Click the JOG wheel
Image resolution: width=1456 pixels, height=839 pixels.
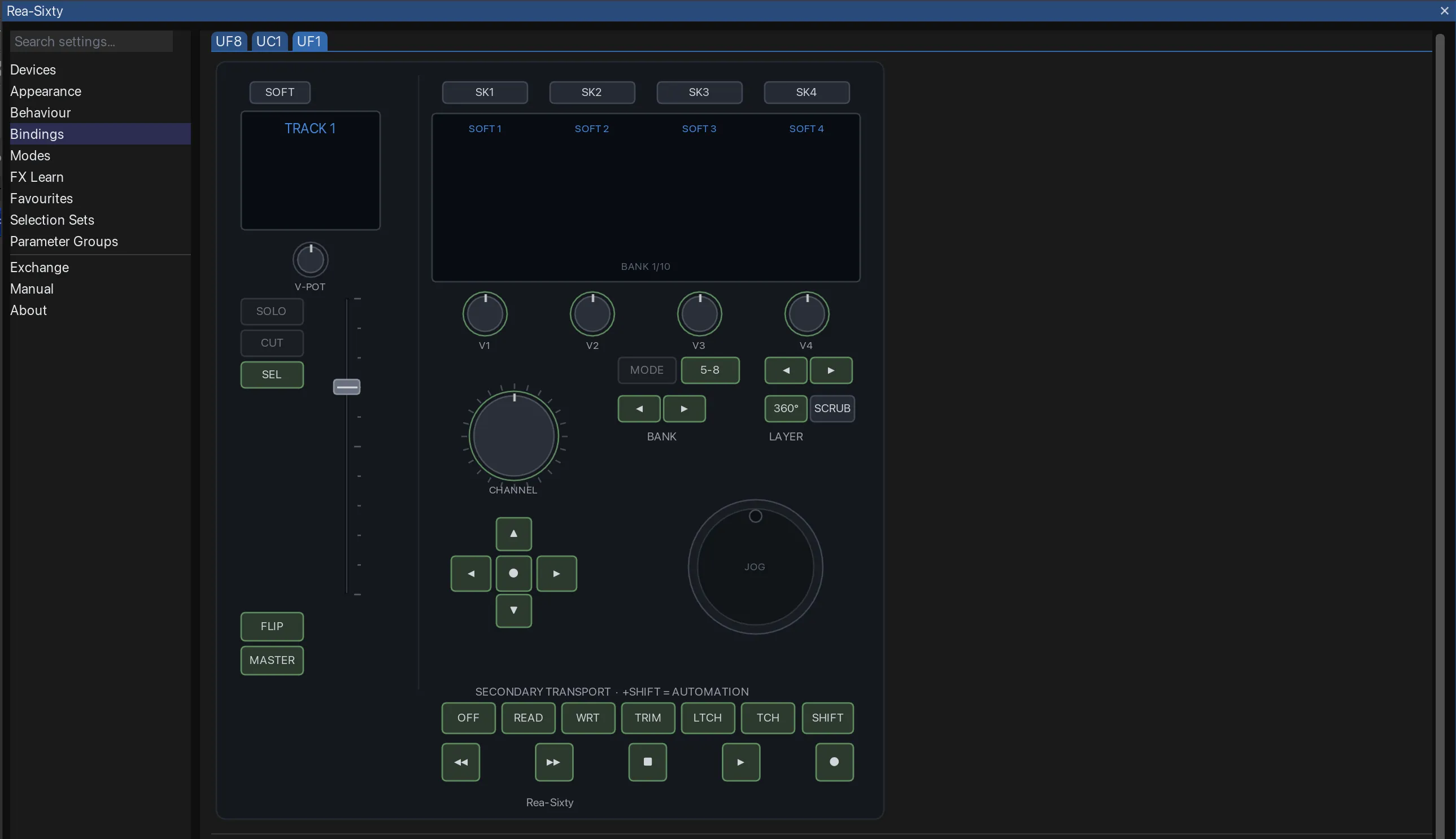click(755, 567)
